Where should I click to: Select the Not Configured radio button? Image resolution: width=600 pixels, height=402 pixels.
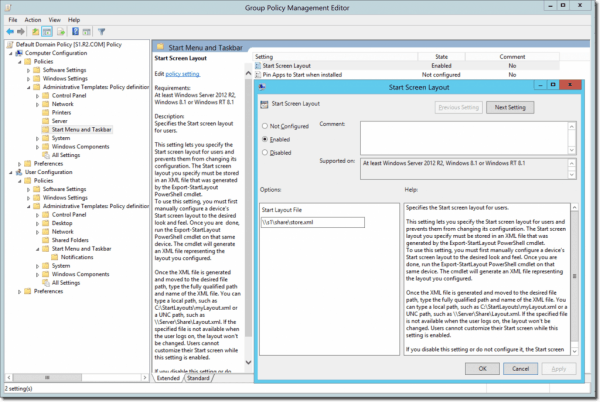[x=264, y=127]
